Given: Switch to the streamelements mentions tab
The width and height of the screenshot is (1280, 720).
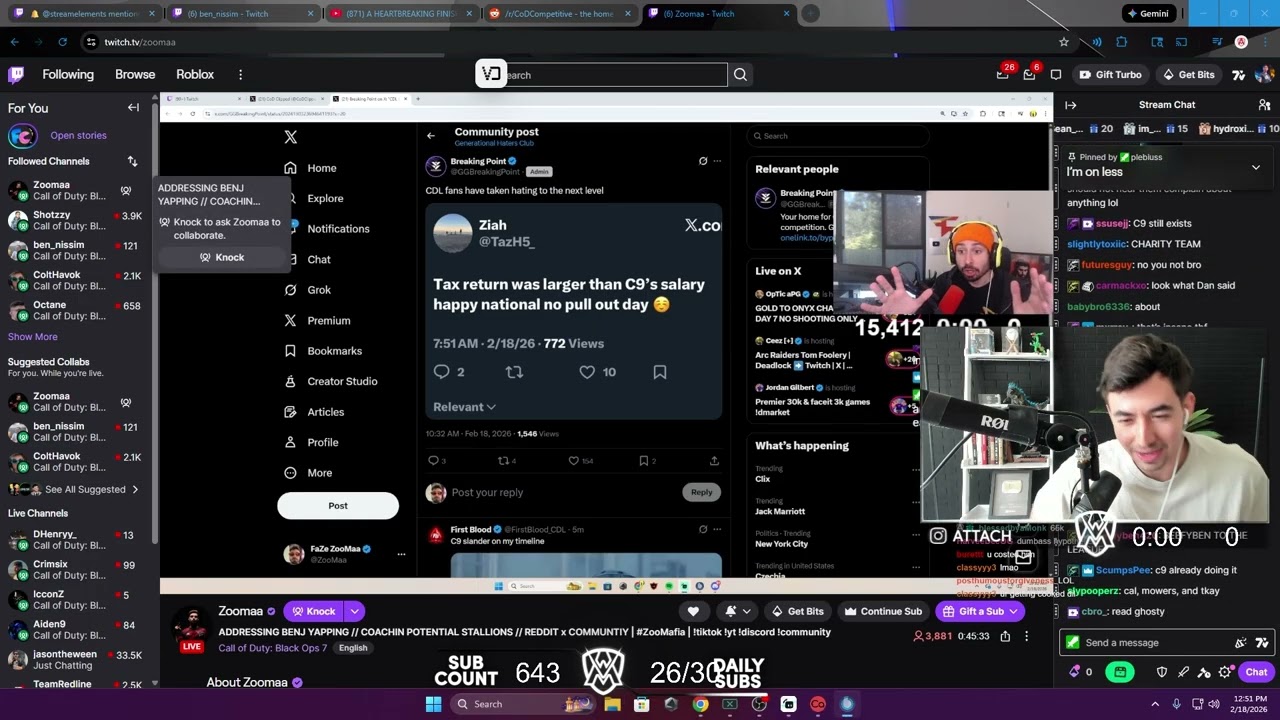Looking at the screenshot, I should pyautogui.click(x=84, y=14).
